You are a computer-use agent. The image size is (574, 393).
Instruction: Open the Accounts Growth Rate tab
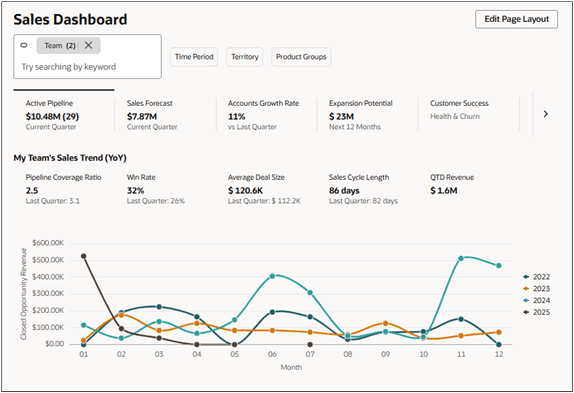tap(266, 115)
